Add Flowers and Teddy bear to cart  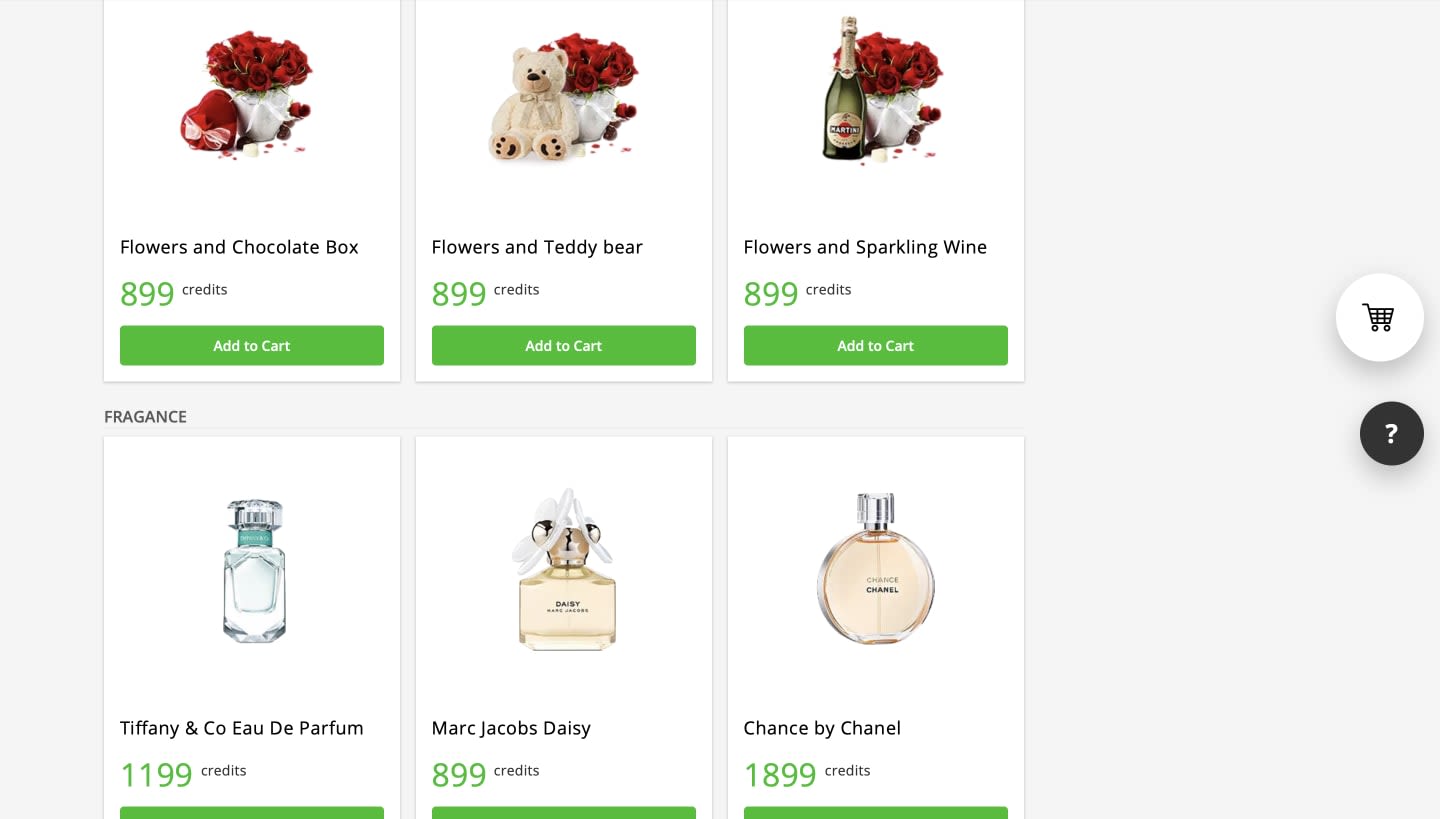pyautogui.click(x=564, y=345)
